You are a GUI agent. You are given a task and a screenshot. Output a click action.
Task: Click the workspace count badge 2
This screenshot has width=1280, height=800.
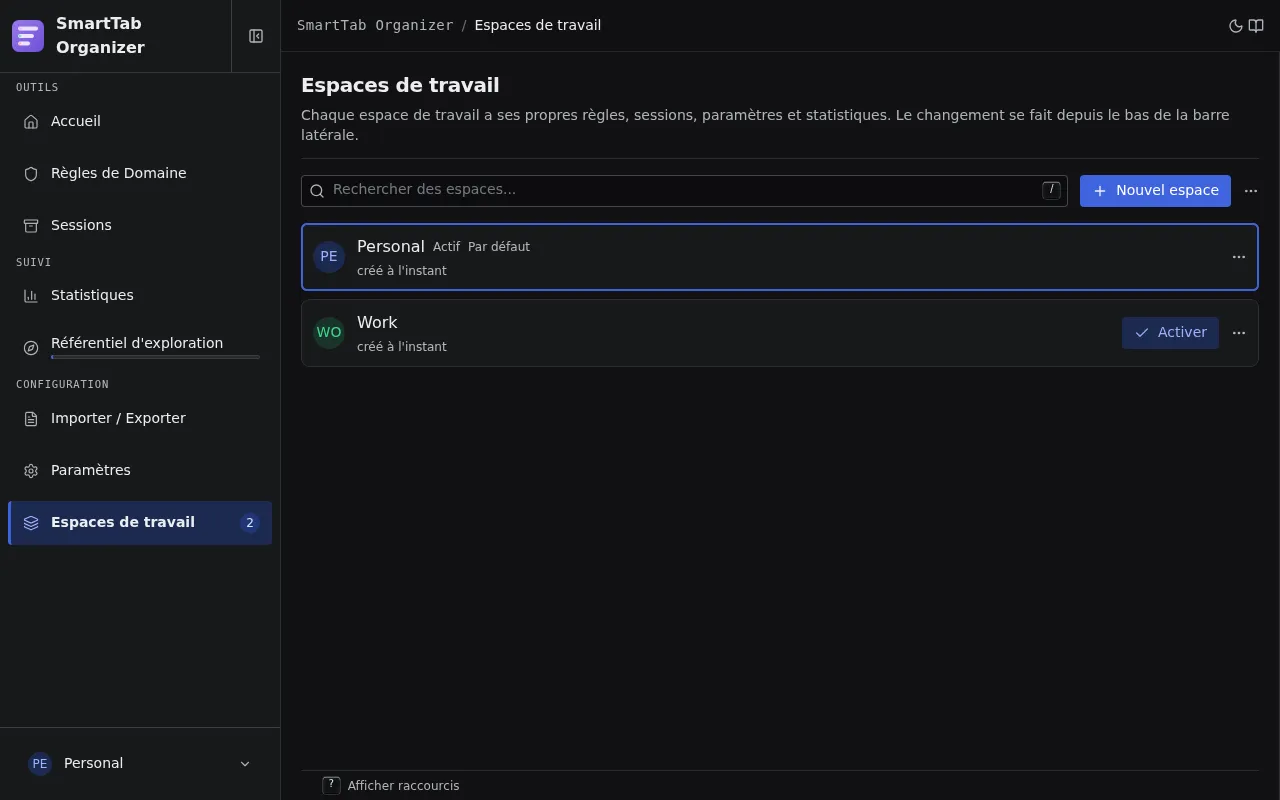250,523
